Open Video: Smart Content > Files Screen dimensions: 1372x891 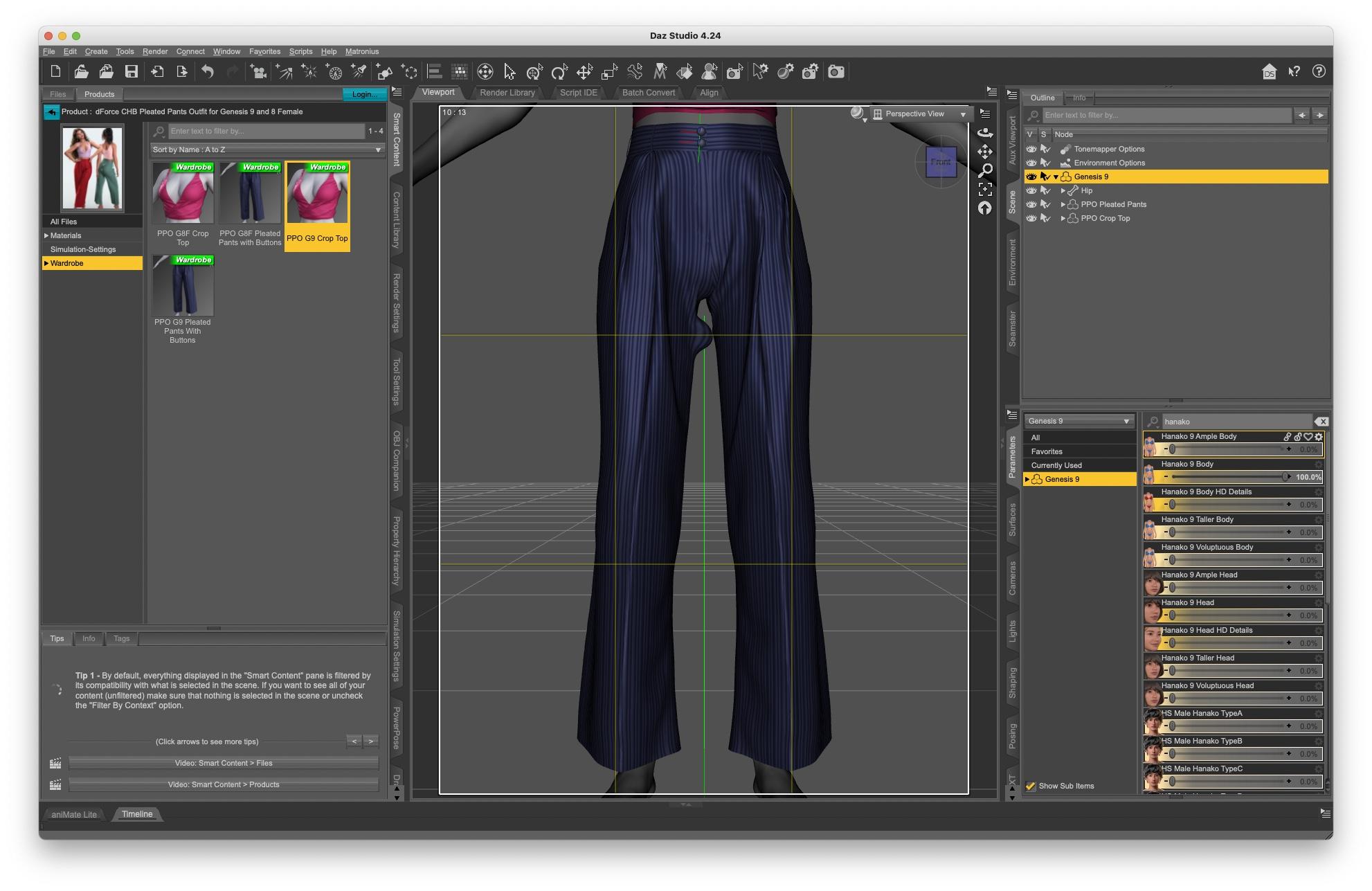(x=224, y=763)
